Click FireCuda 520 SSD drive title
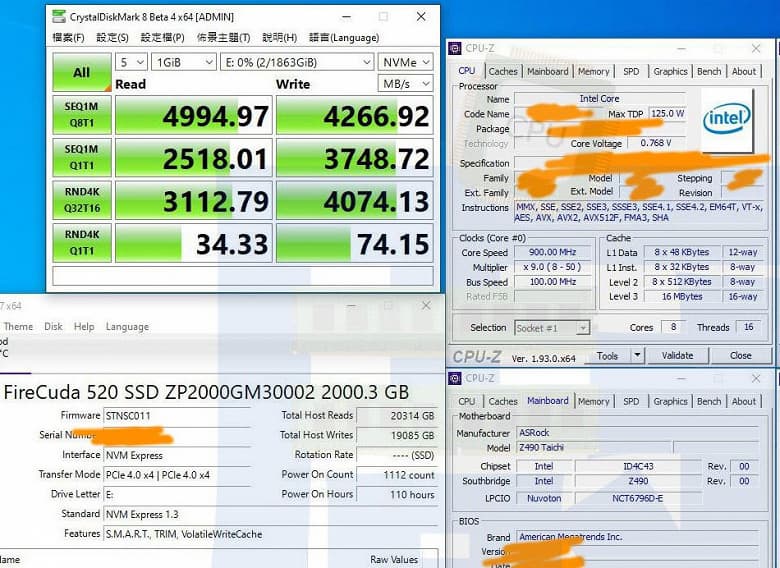Viewport: 780px width, 568px height. click(206, 392)
